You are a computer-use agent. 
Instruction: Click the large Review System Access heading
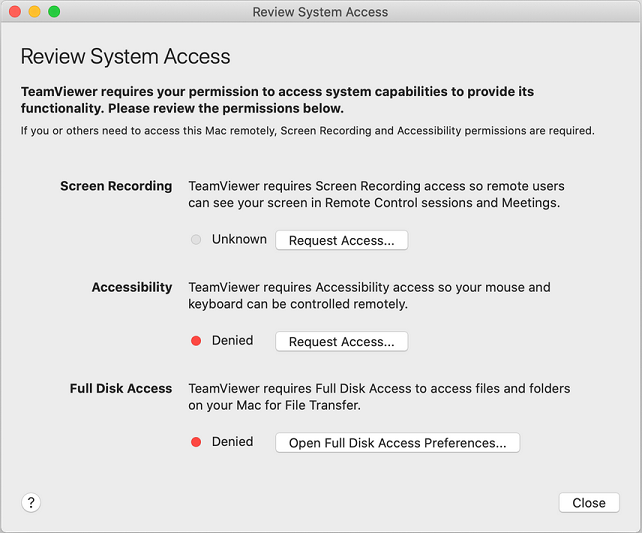125,57
